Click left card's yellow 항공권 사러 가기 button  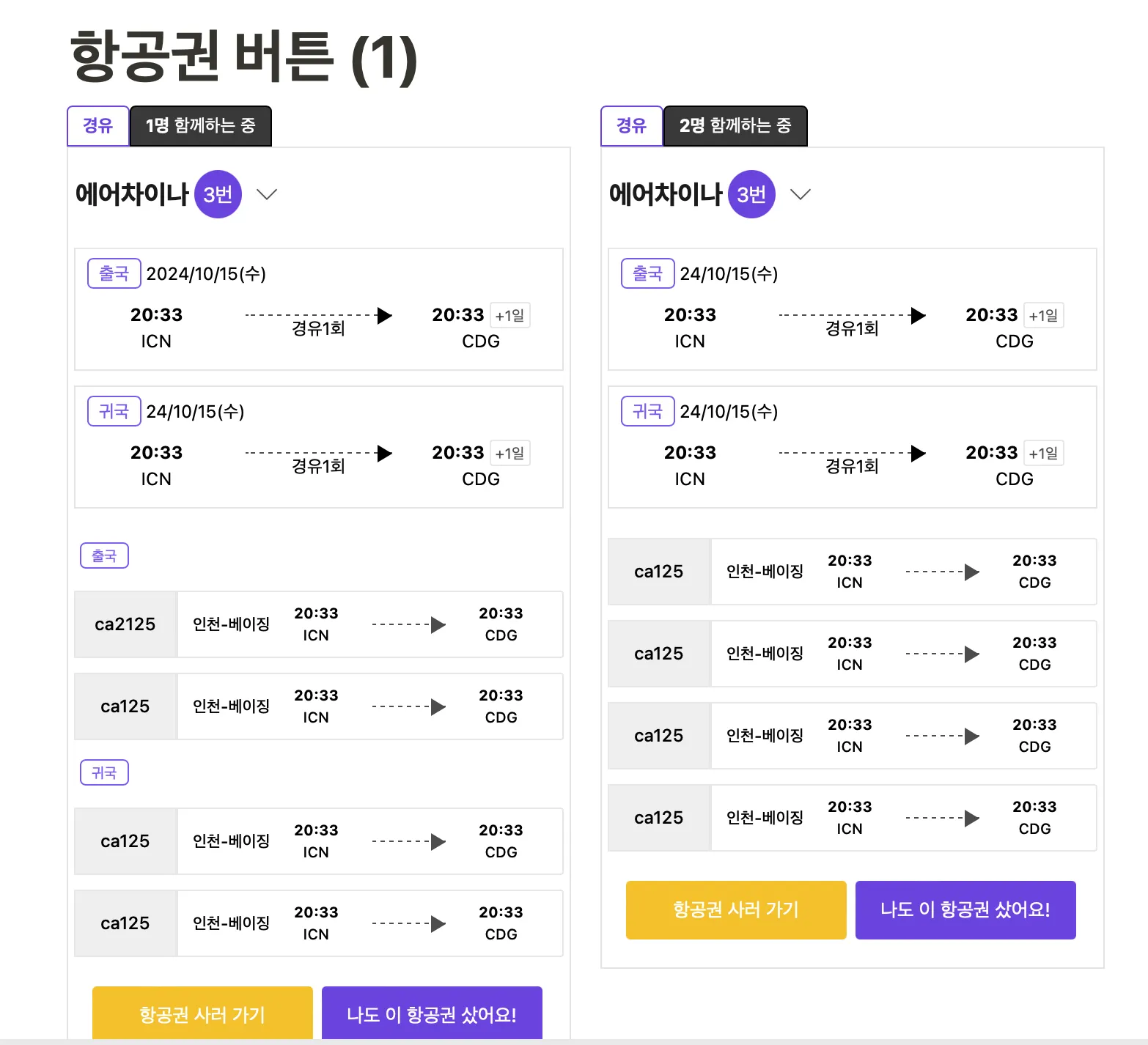[202, 1013]
